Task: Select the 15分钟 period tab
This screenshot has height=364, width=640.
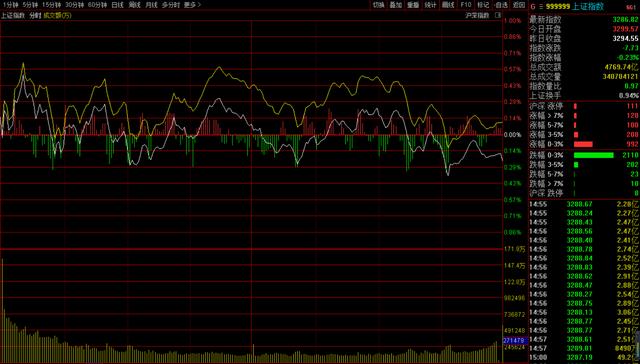Action: coord(52,5)
